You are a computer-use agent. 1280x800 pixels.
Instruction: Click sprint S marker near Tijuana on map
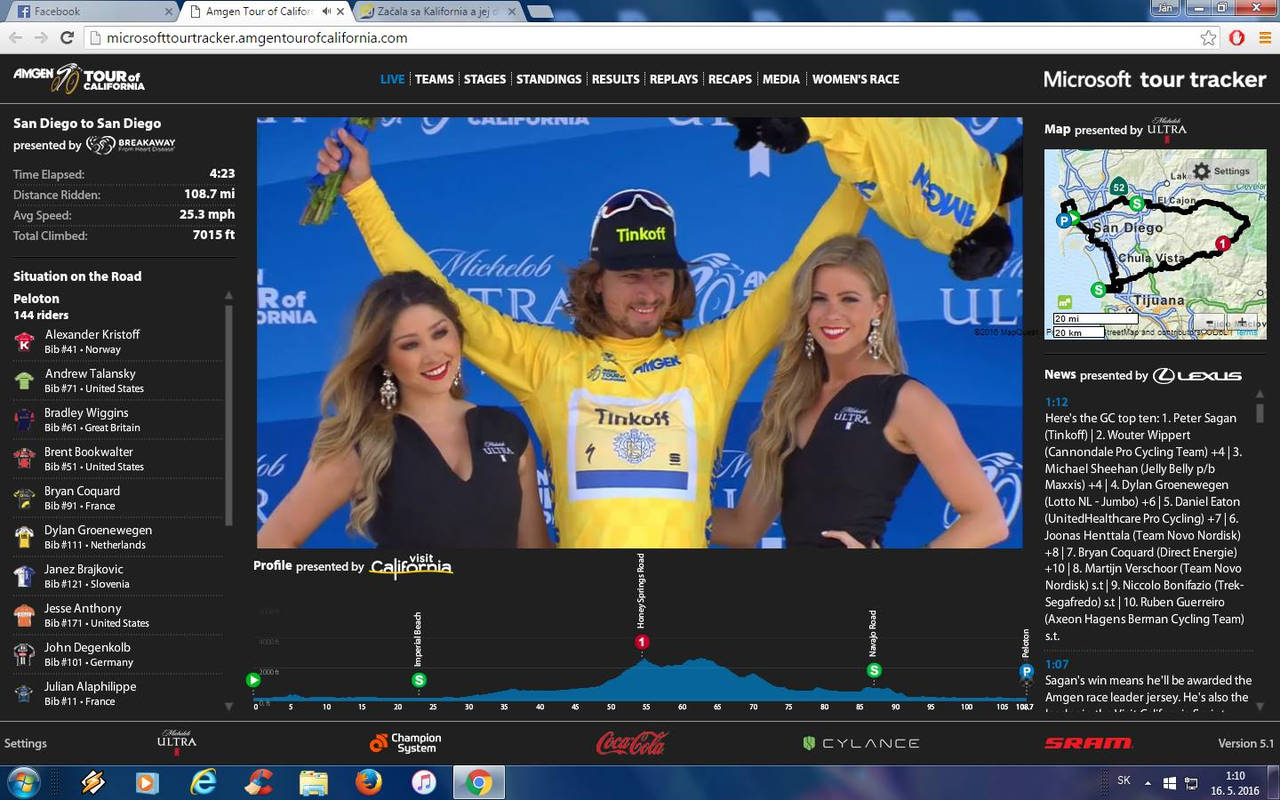coord(1099,289)
